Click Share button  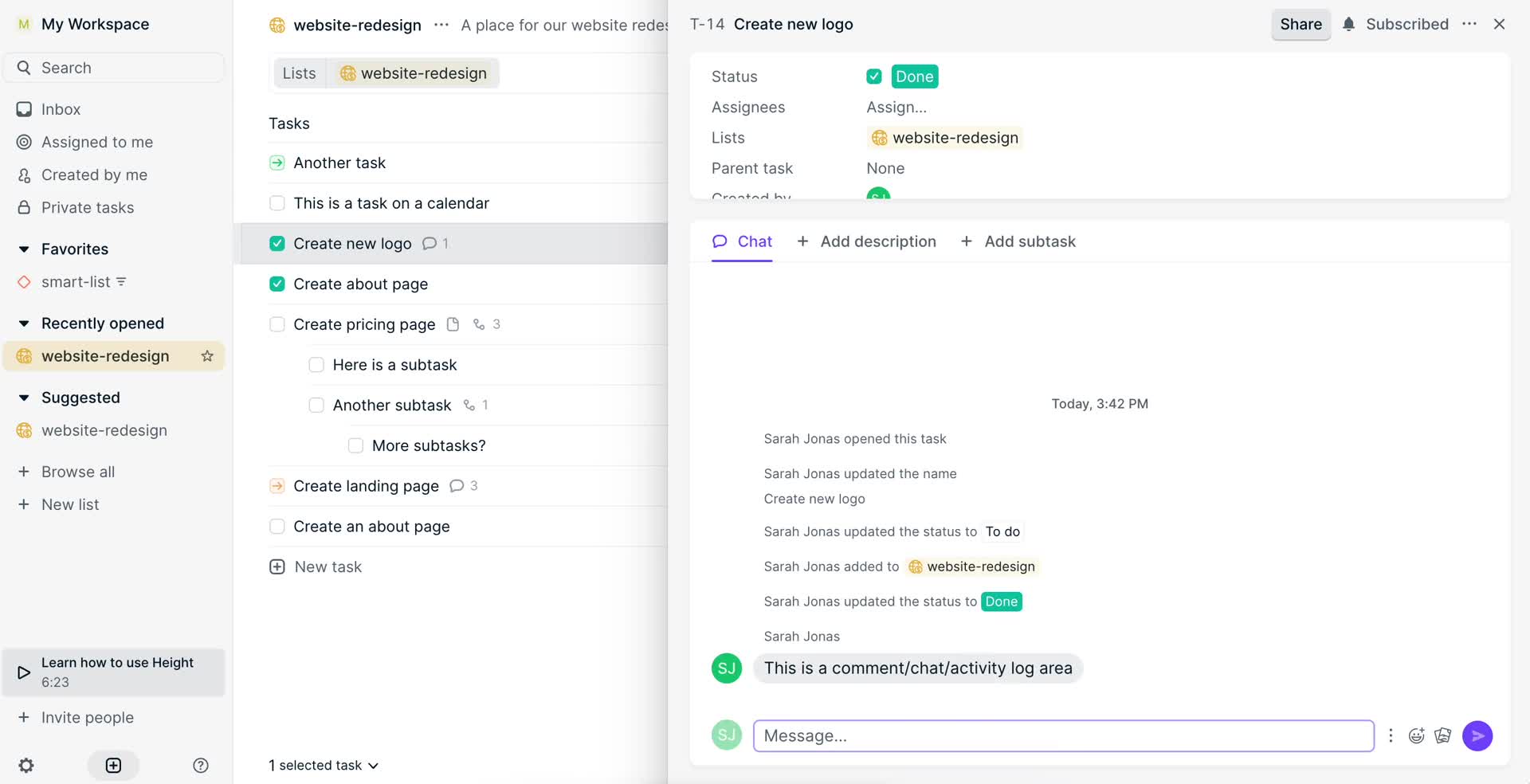(x=1300, y=24)
